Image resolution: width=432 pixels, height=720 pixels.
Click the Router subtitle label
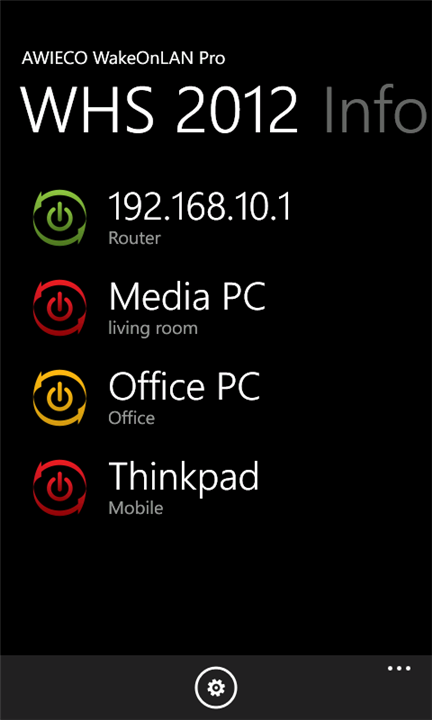(135, 238)
